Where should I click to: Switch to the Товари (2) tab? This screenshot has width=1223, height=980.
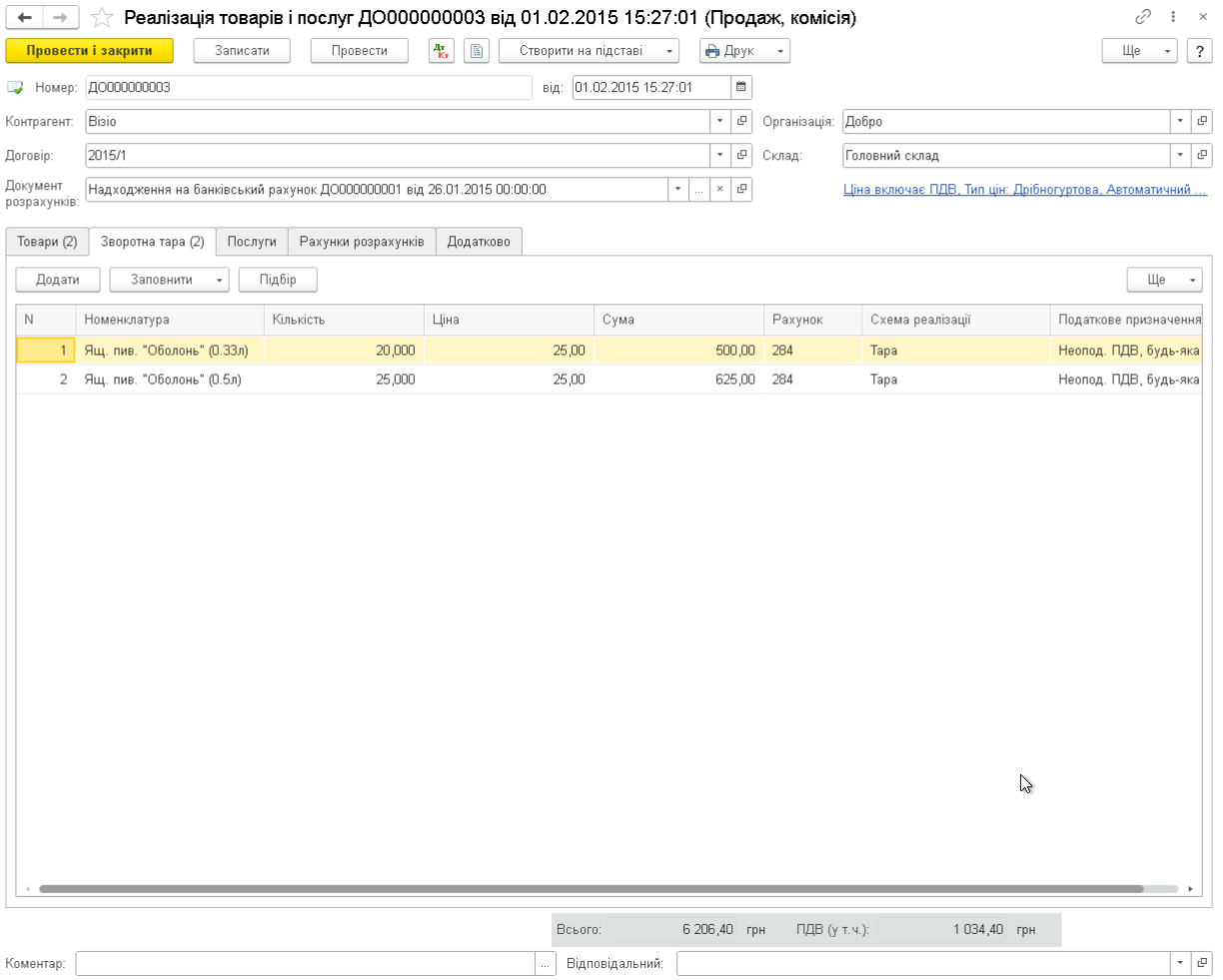pyautogui.click(x=47, y=242)
